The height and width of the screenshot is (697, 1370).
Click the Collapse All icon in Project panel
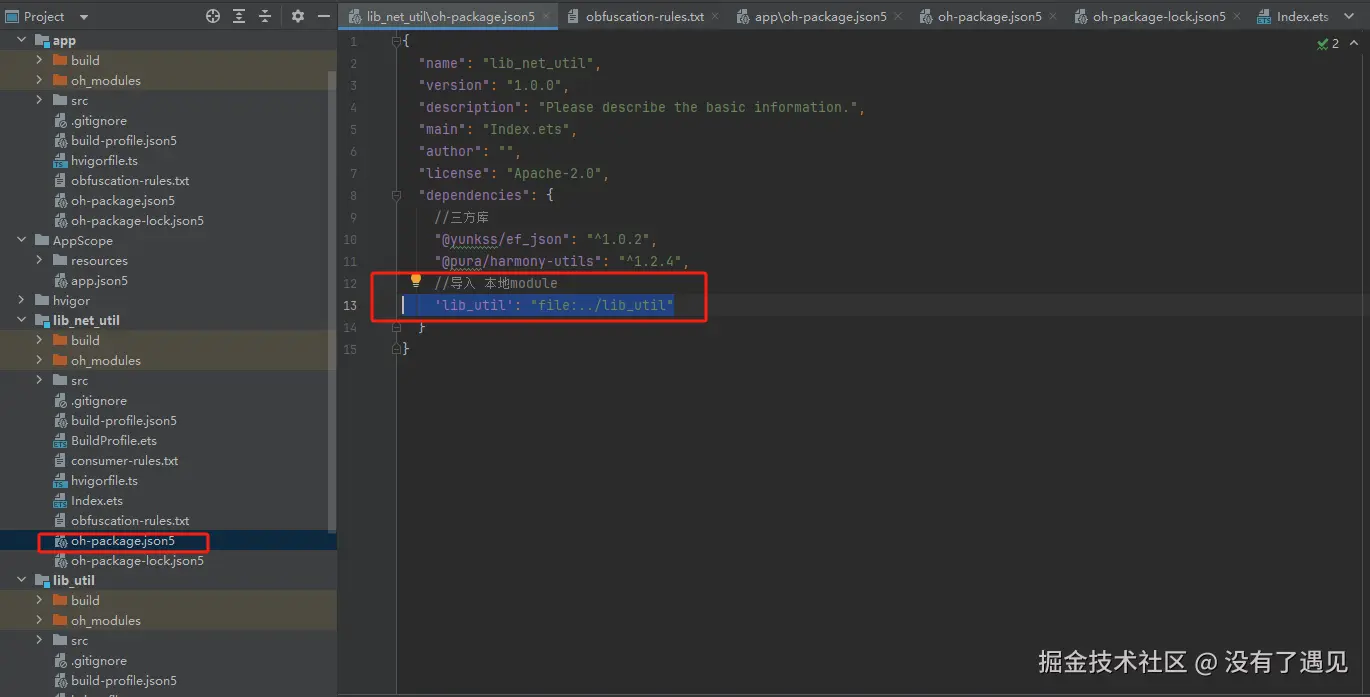pyautogui.click(x=265, y=16)
